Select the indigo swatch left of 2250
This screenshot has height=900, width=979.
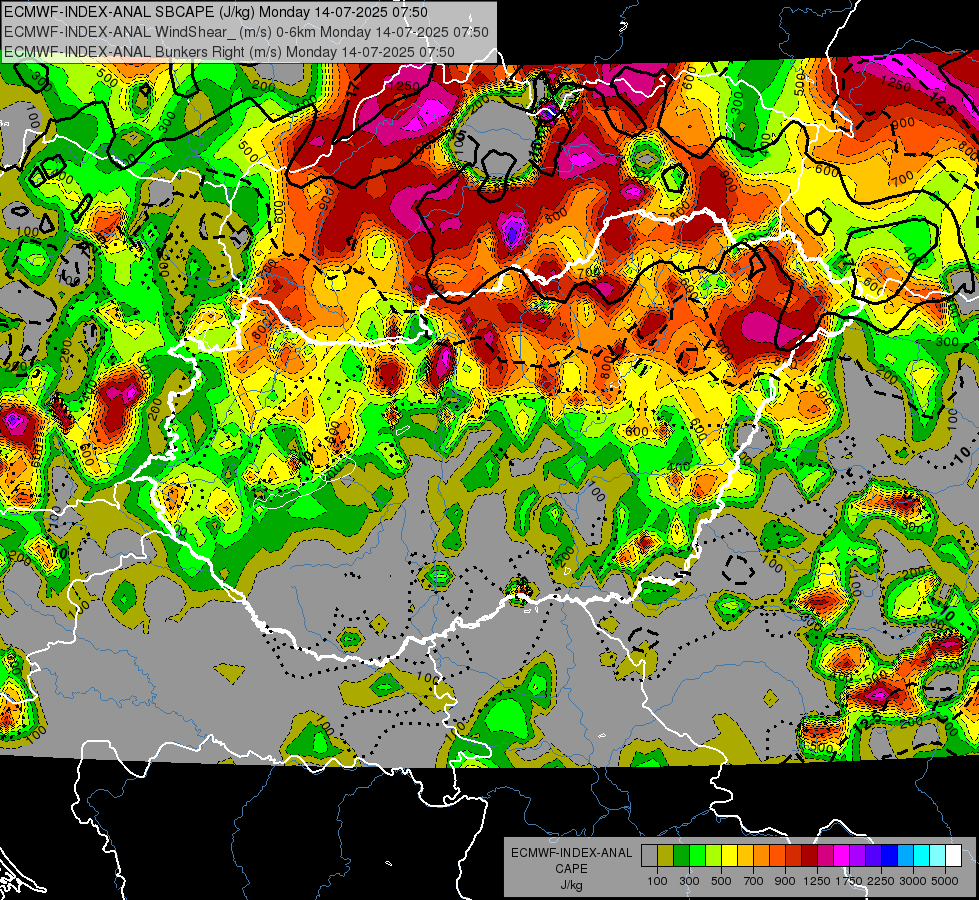click(x=873, y=856)
